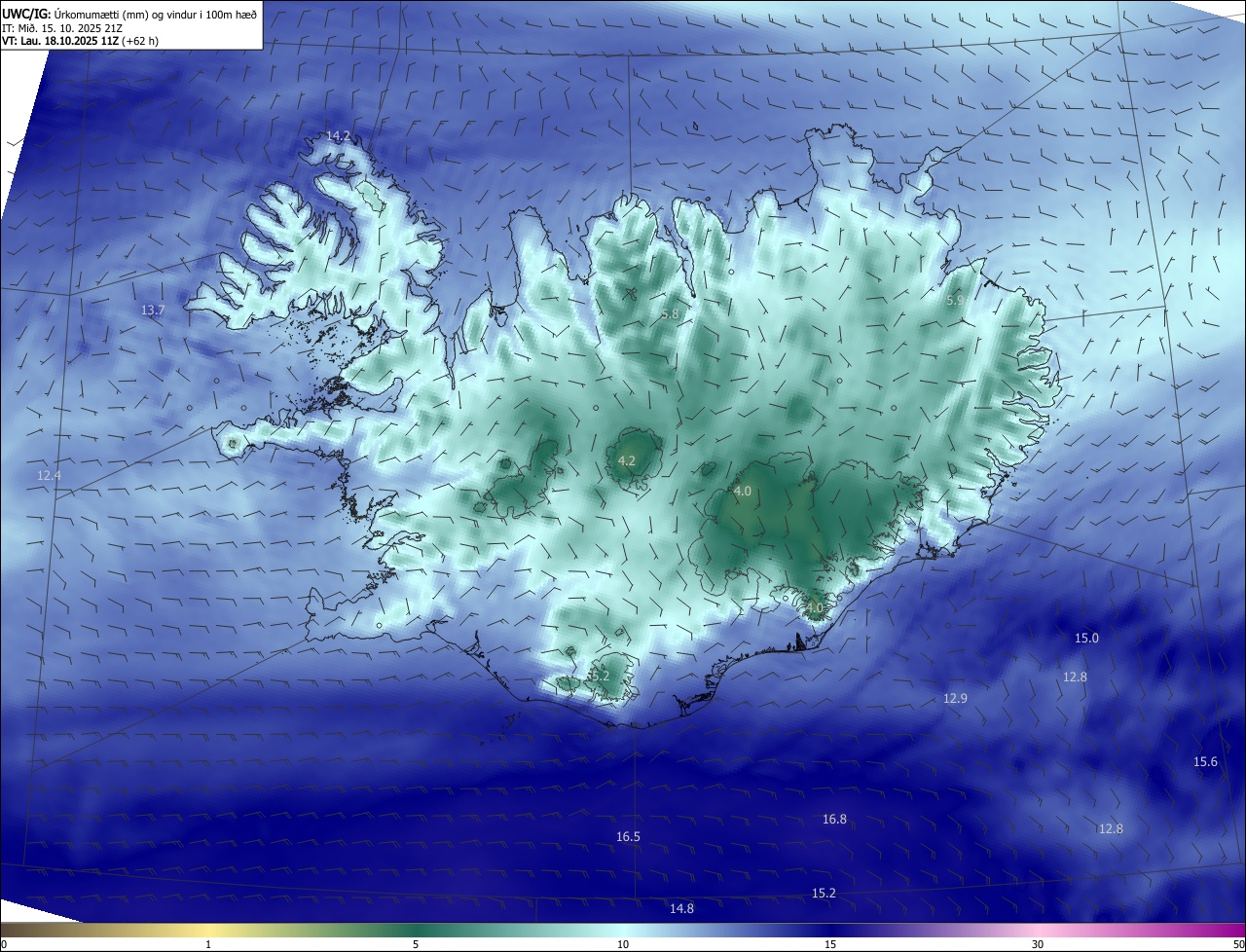Click the 15.6 value on the map
The width and height of the screenshot is (1246, 952).
1205,762
